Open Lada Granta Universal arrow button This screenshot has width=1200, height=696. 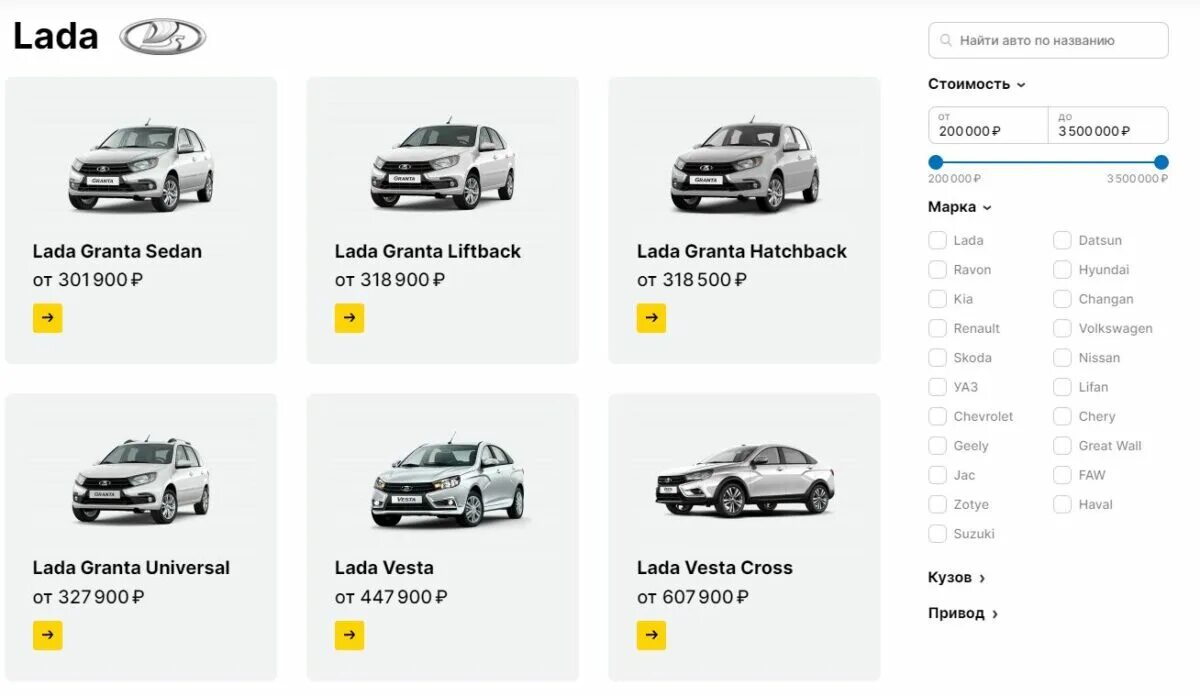pyautogui.click(x=48, y=635)
